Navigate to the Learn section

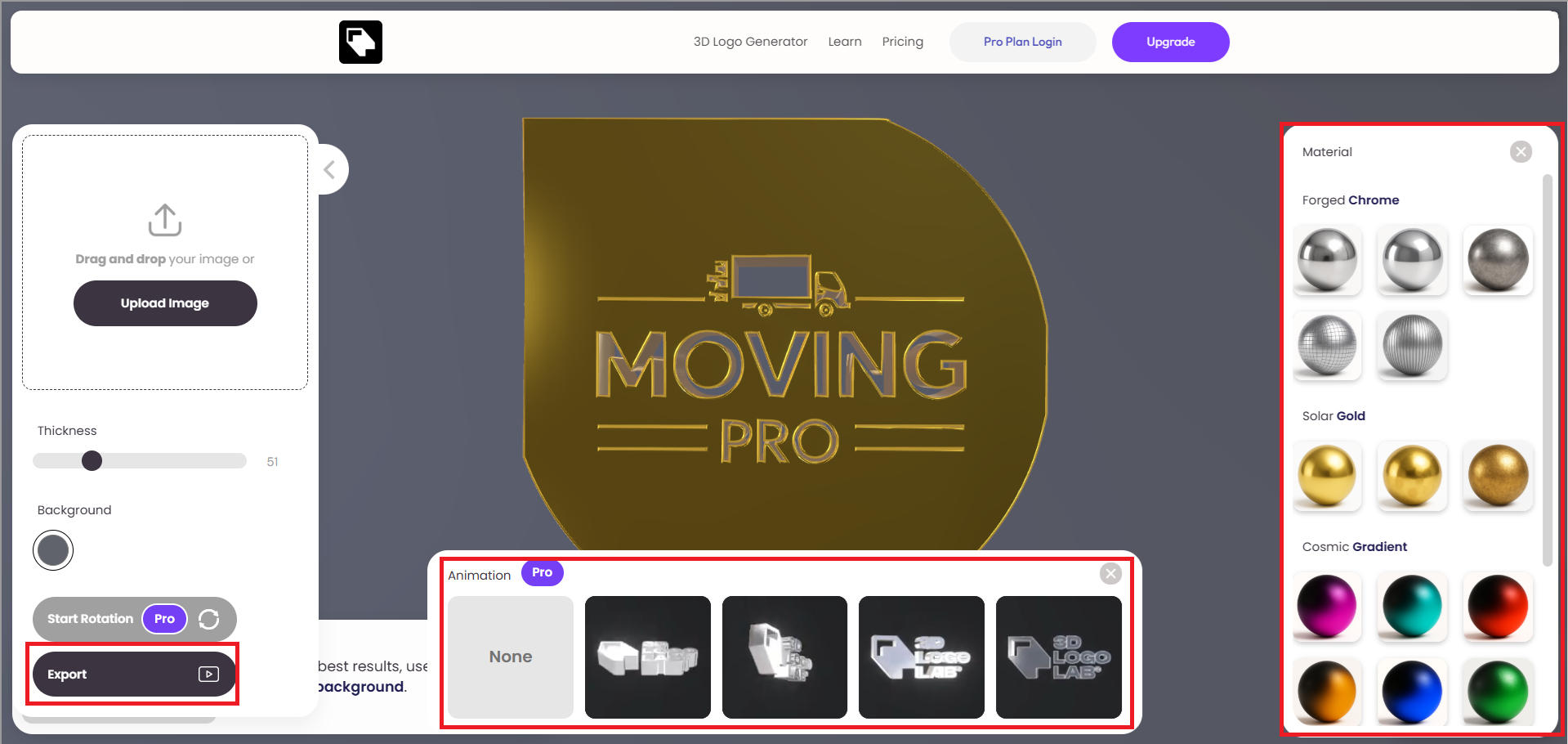844,41
